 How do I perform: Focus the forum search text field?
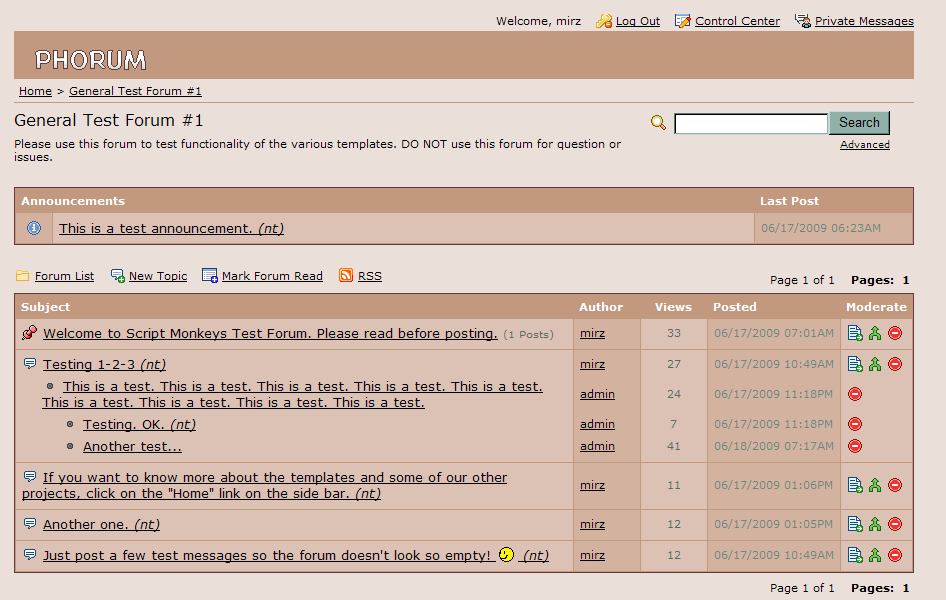point(751,124)
